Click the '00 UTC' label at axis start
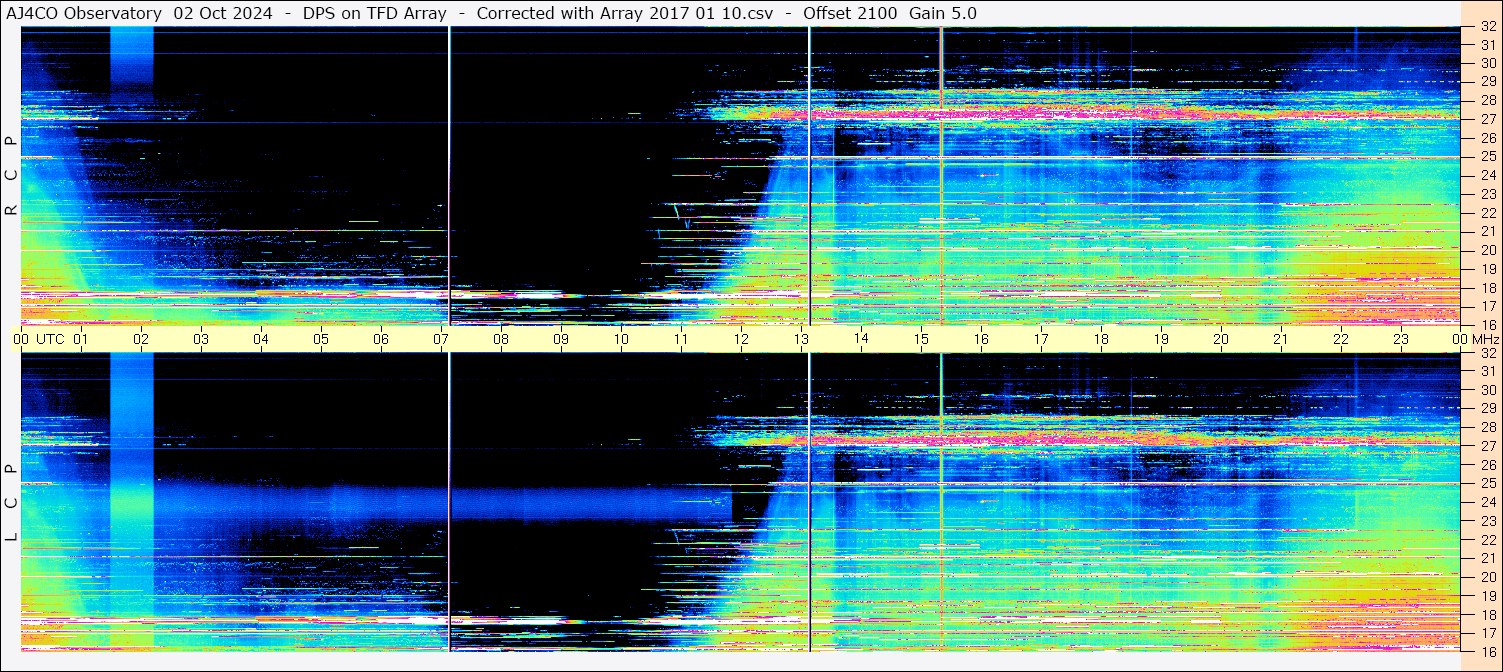Image resolution: width=1503 pixels, height=672 pixels. pos(39,339)
